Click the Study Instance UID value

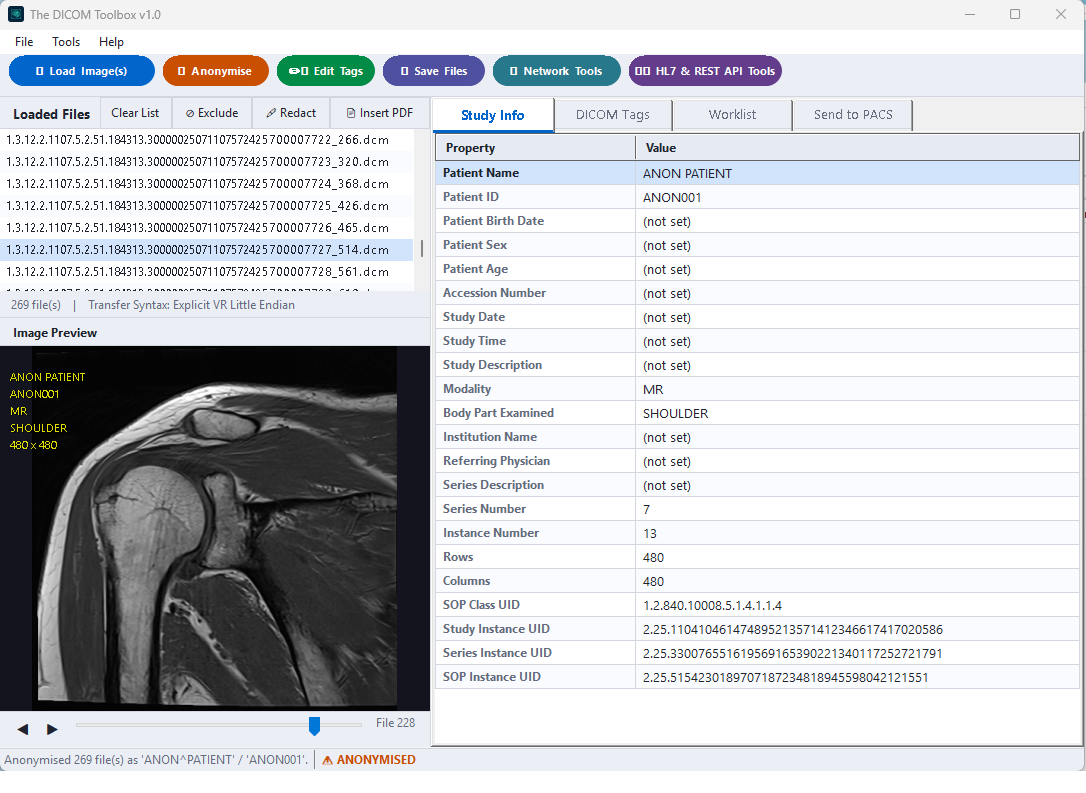pos(792,630)
